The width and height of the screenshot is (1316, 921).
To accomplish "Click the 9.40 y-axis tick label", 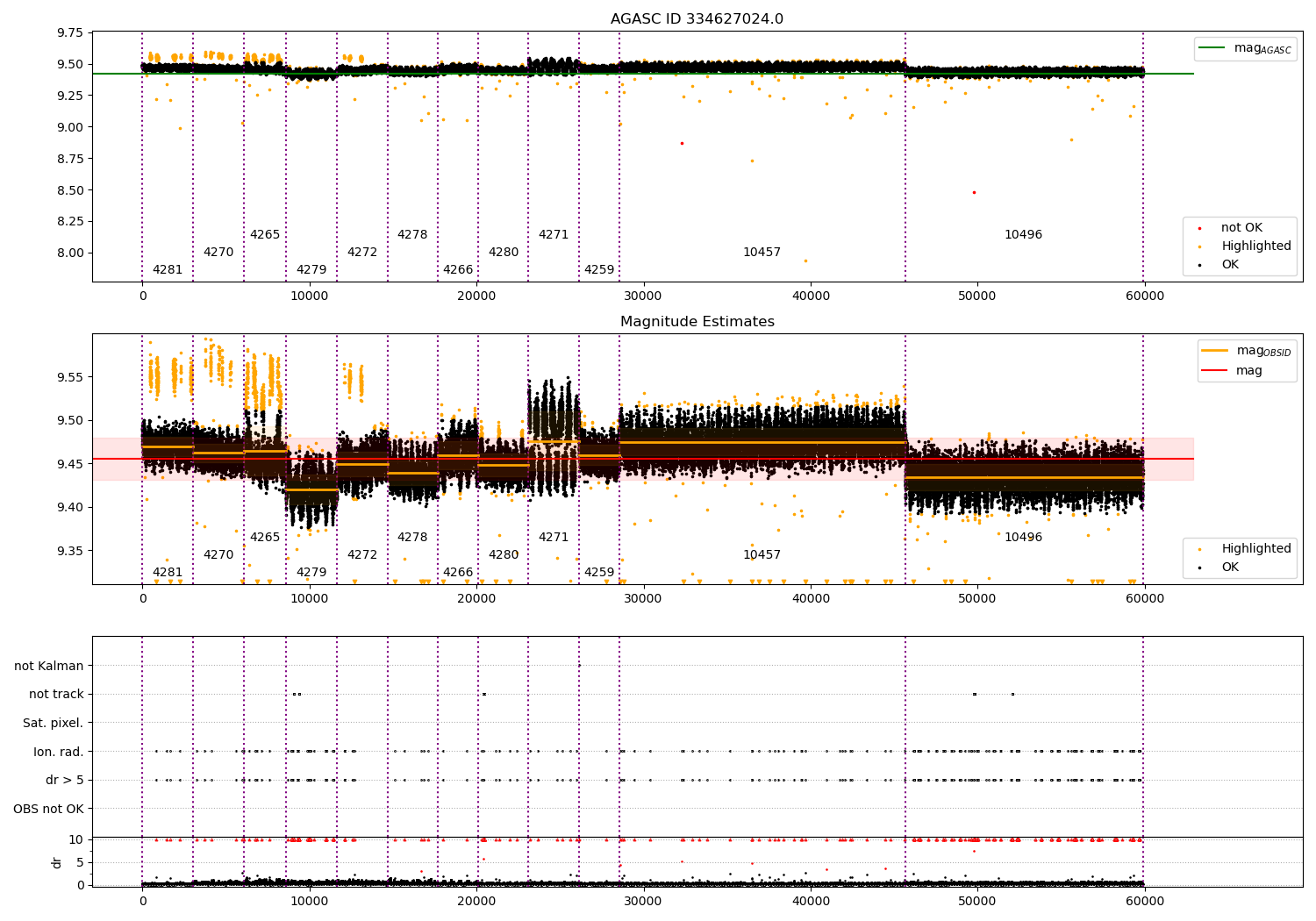I will [69, 508].
